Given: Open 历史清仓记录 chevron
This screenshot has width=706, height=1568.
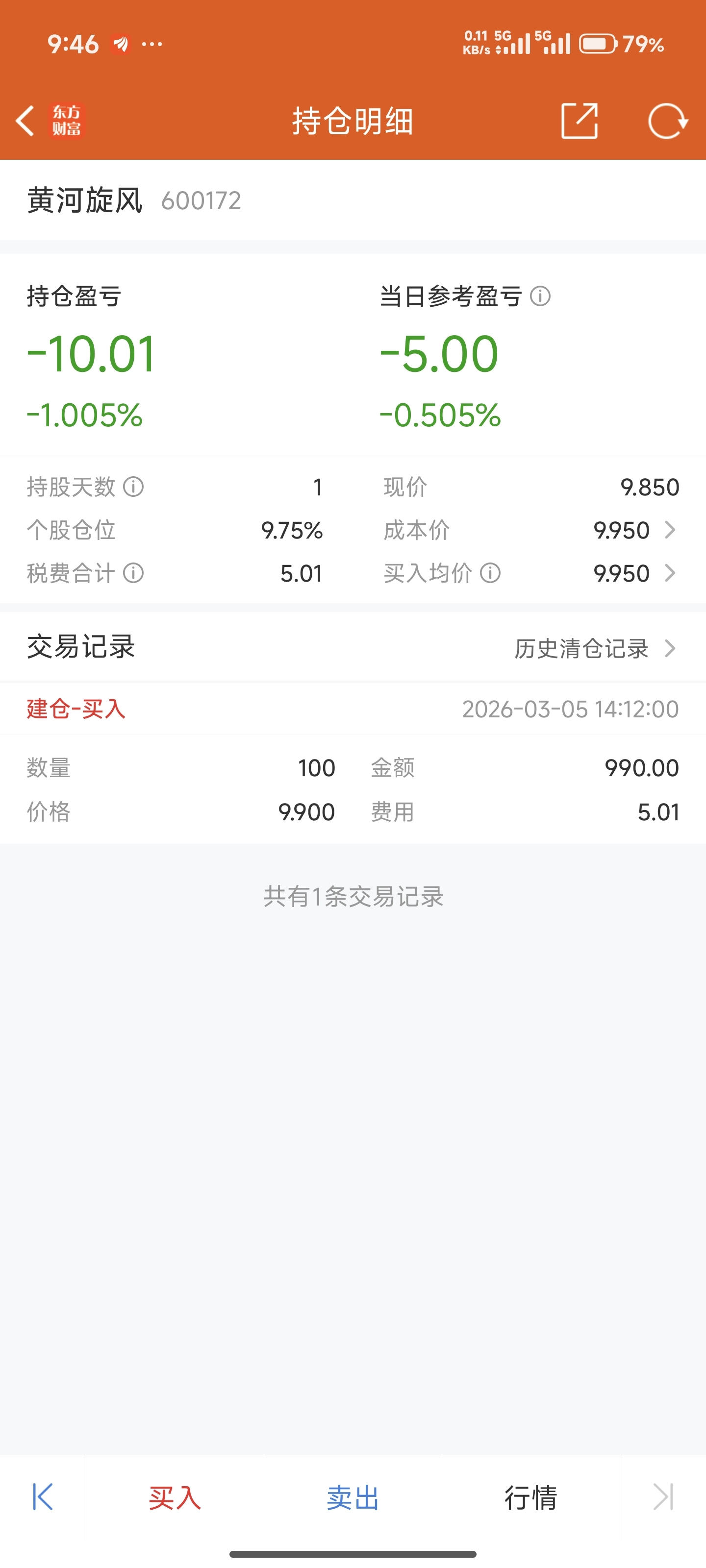Looking at the screenshot, I should 670,648.
